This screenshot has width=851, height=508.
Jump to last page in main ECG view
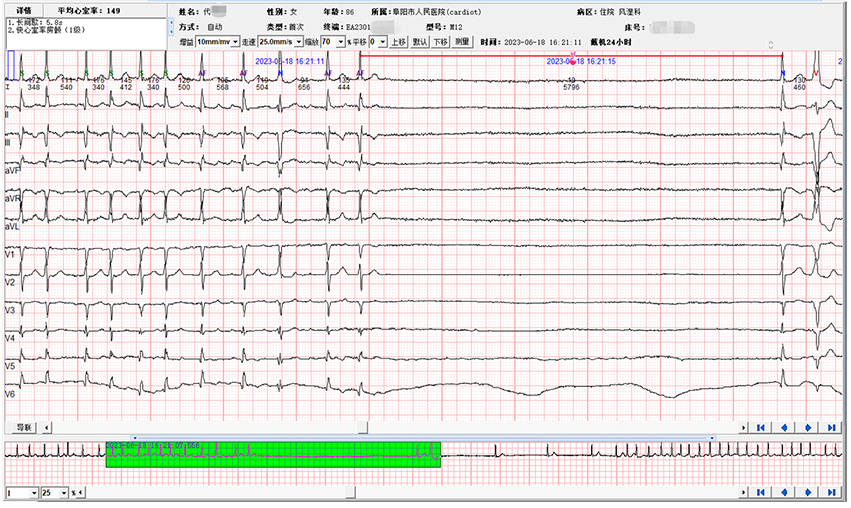coord(831,428)
